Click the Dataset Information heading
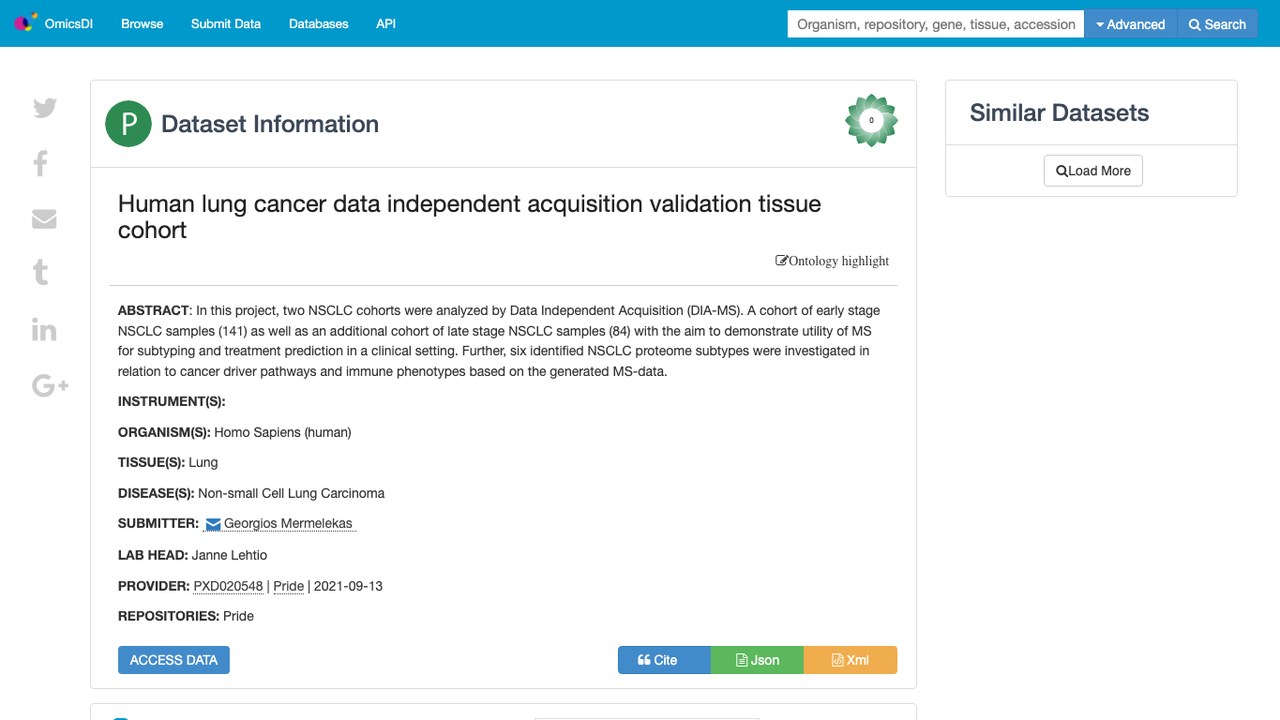Screen dimensions: 1280x720 pyautogui.click(x=270, y=124)
